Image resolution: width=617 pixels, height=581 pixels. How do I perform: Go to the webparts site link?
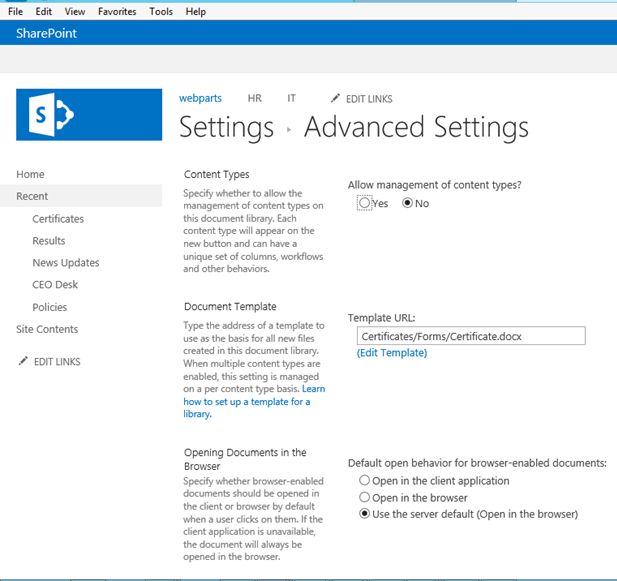200,99
